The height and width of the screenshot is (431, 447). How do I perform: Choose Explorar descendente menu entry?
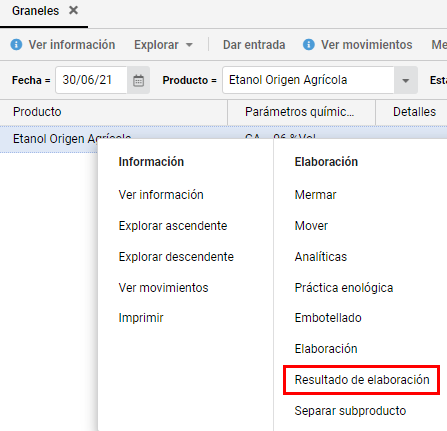coord(176,257)
